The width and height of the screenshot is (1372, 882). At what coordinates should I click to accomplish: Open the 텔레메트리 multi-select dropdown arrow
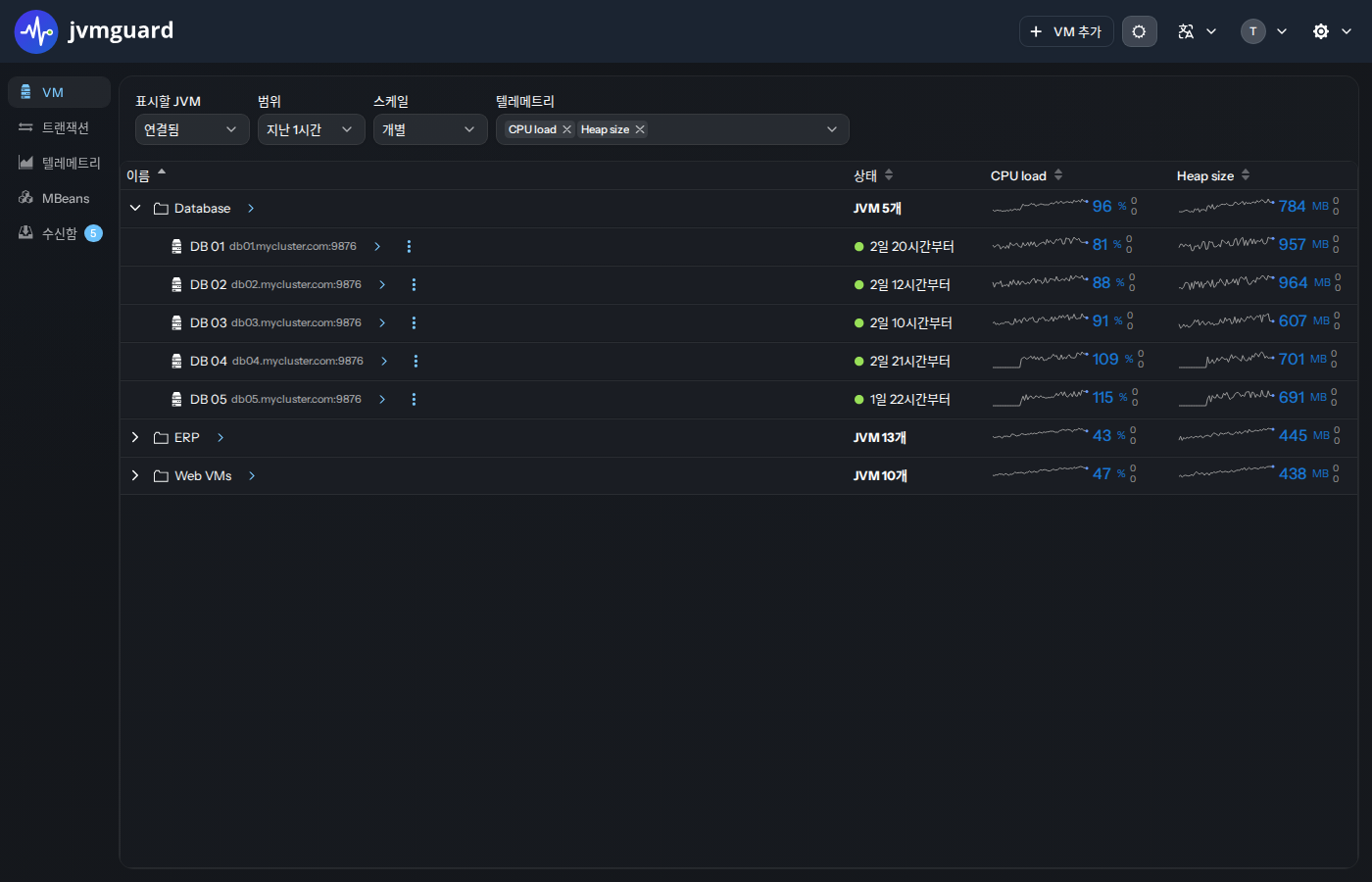coord(832,129)
